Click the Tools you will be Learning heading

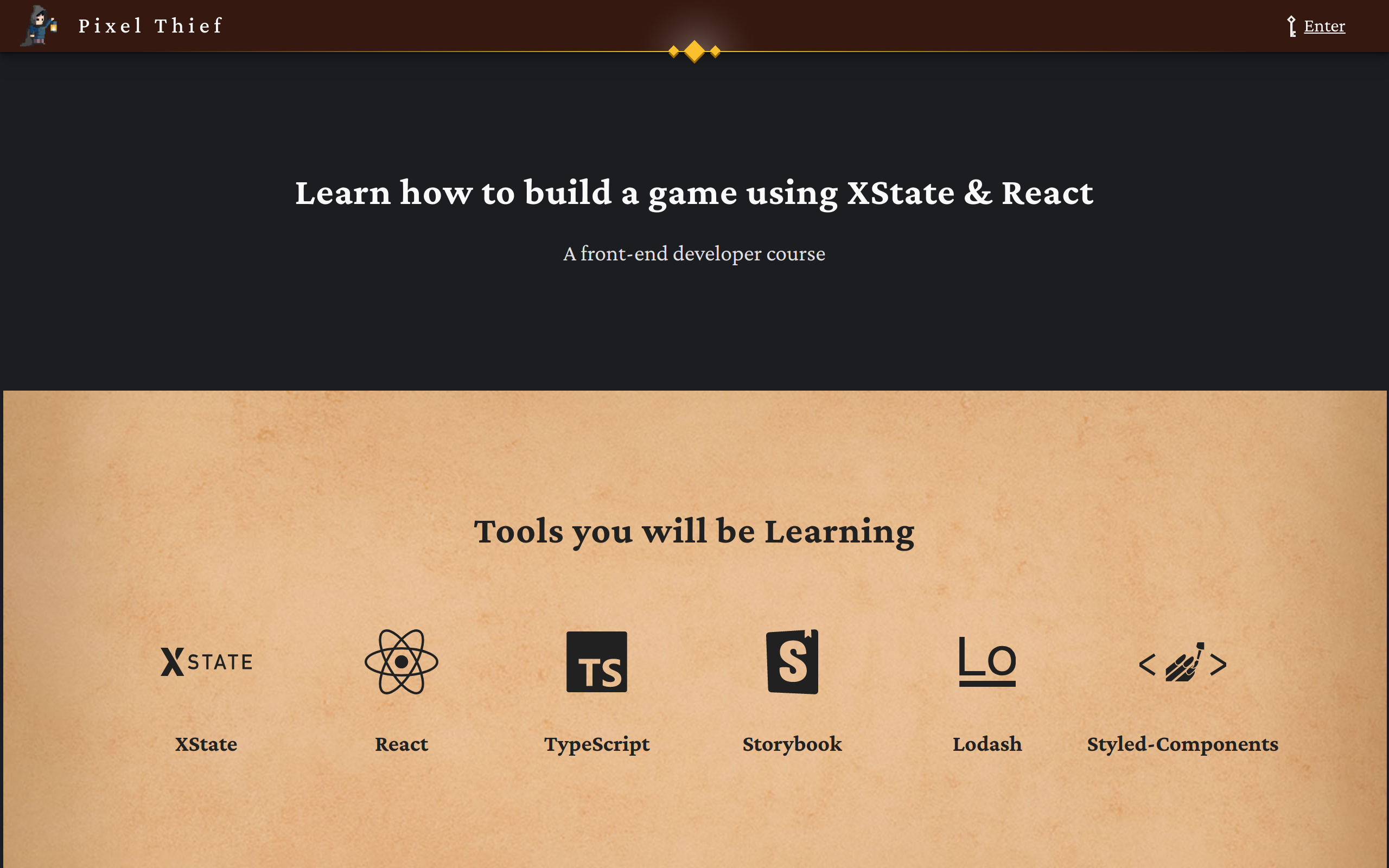pos(694,532)
